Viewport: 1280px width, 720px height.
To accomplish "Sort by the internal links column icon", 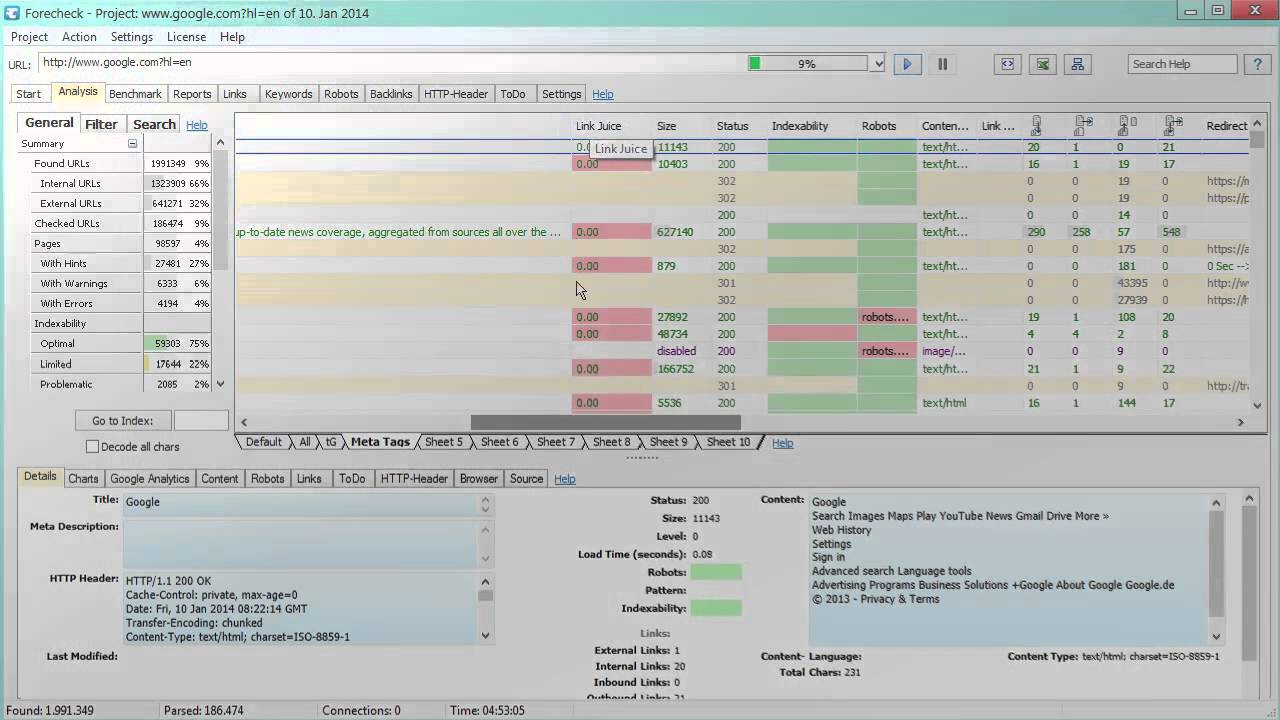I will (x=1035, y=126).
